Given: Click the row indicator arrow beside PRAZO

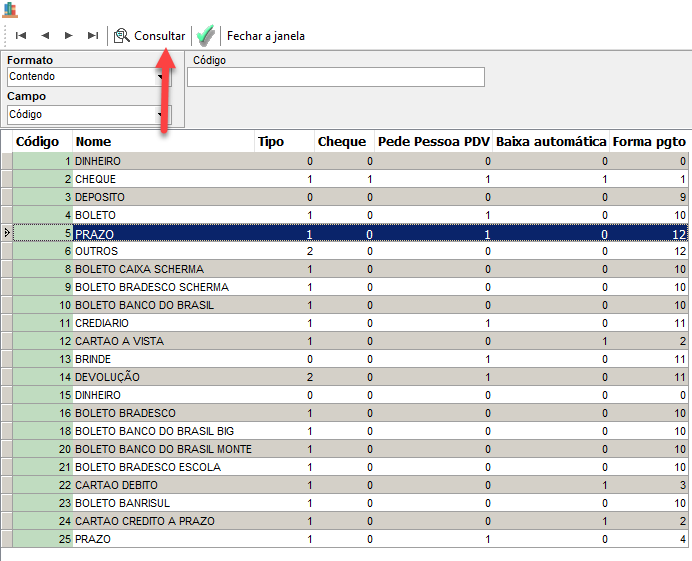Looking at the screenshot, I should tap(7, 233).
